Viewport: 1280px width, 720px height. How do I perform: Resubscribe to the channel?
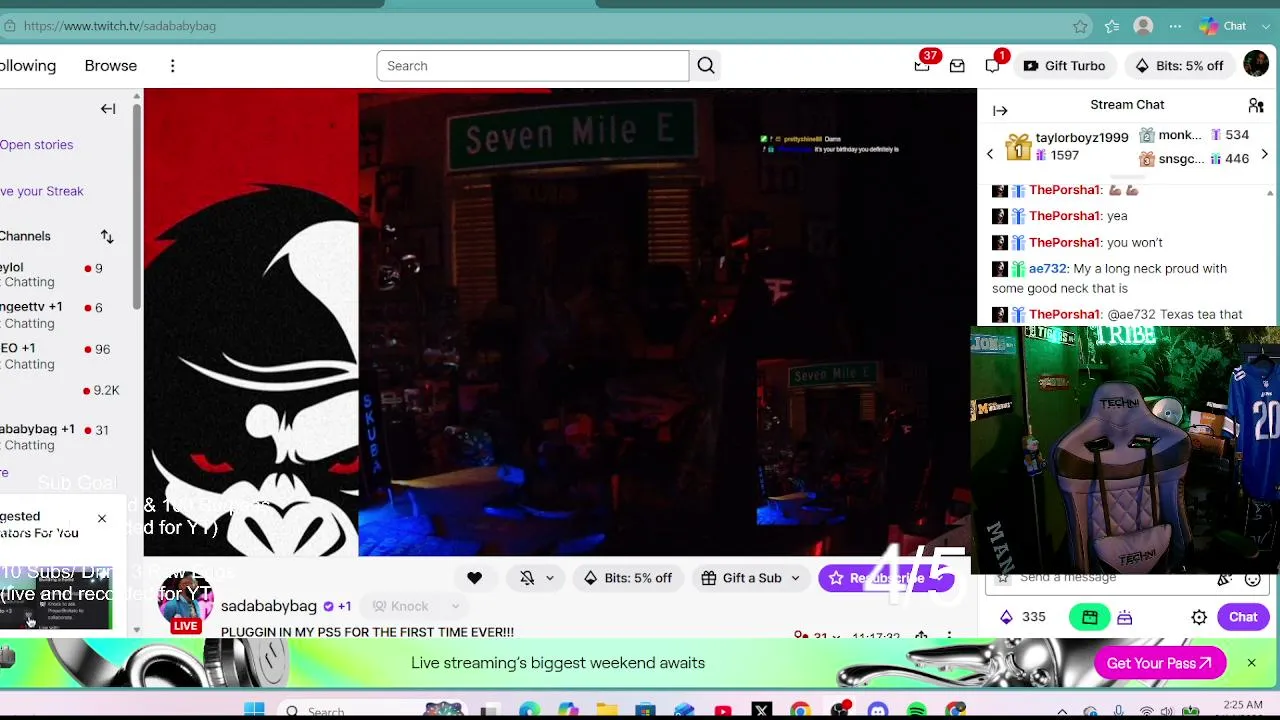886,578
